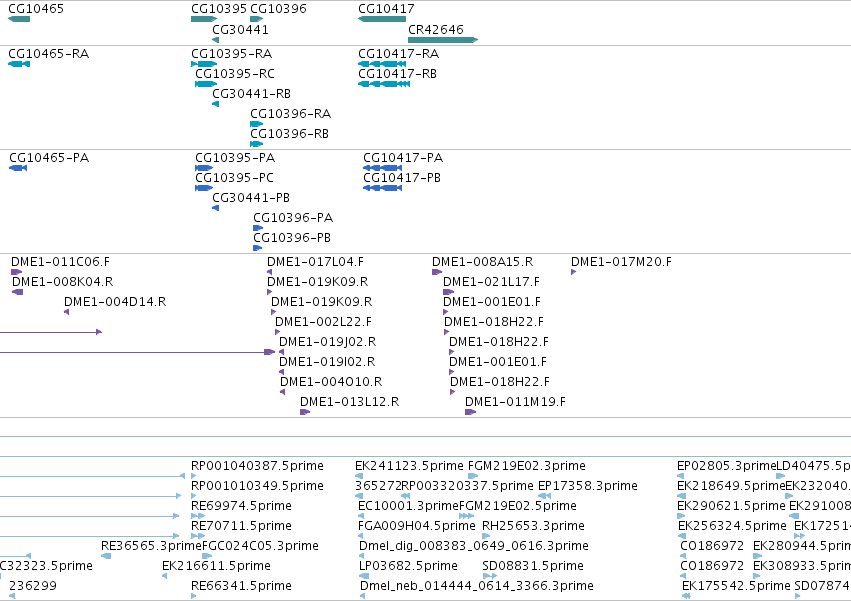Open the RP001010349.5prime EST label
Screen dimensions: 851x601
[x=257, y=486]
